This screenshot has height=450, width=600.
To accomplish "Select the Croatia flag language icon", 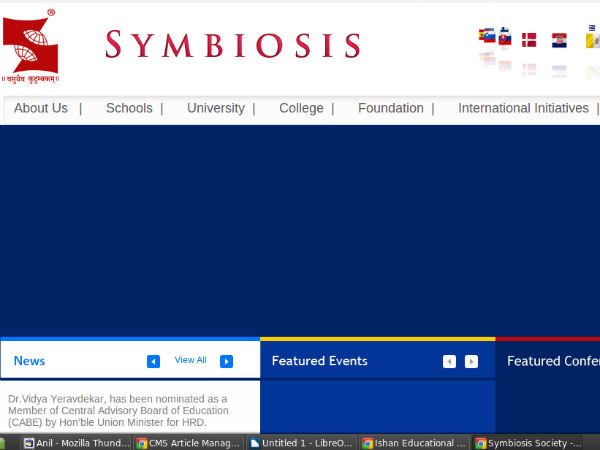I will 559,40.
